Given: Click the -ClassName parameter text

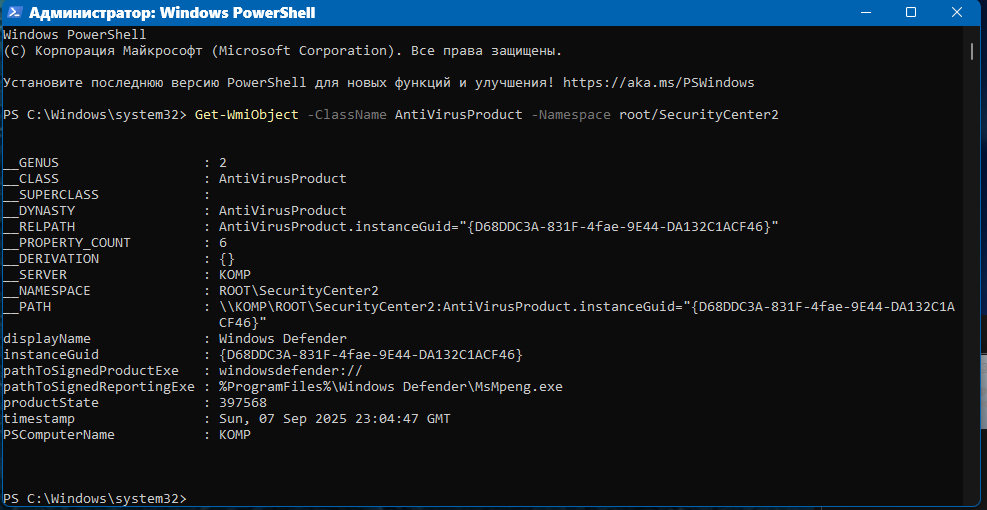Looking at the screenshot, I should [x=346, y=115].
